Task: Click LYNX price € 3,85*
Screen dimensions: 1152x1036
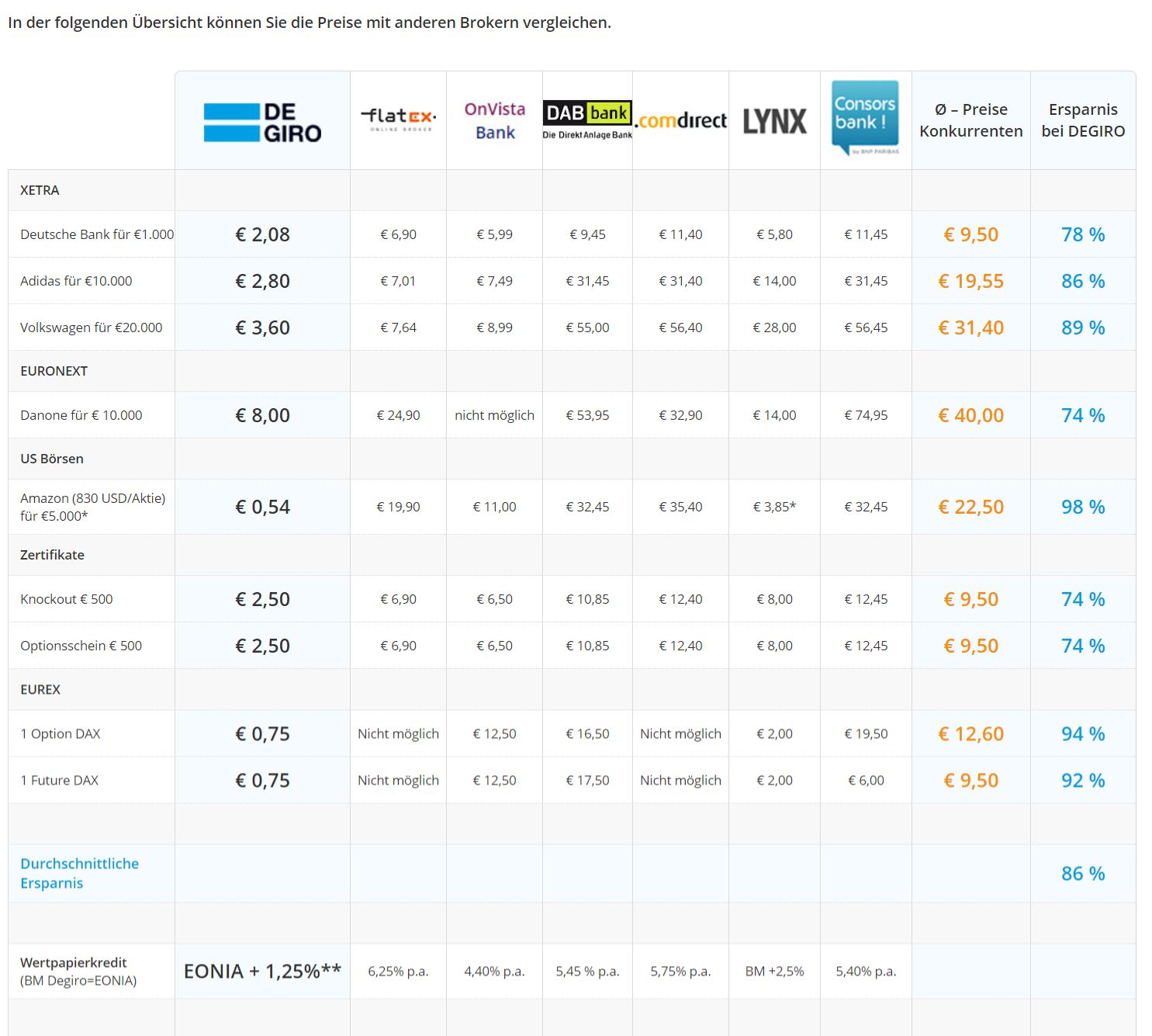Action: (774, 507)
